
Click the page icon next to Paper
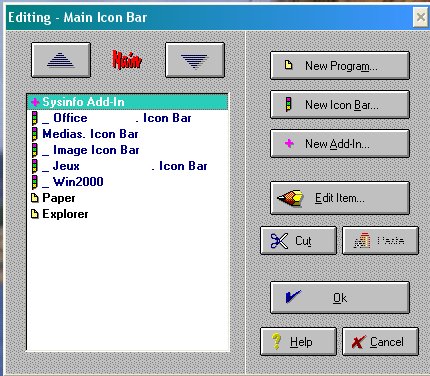point(35,198)
